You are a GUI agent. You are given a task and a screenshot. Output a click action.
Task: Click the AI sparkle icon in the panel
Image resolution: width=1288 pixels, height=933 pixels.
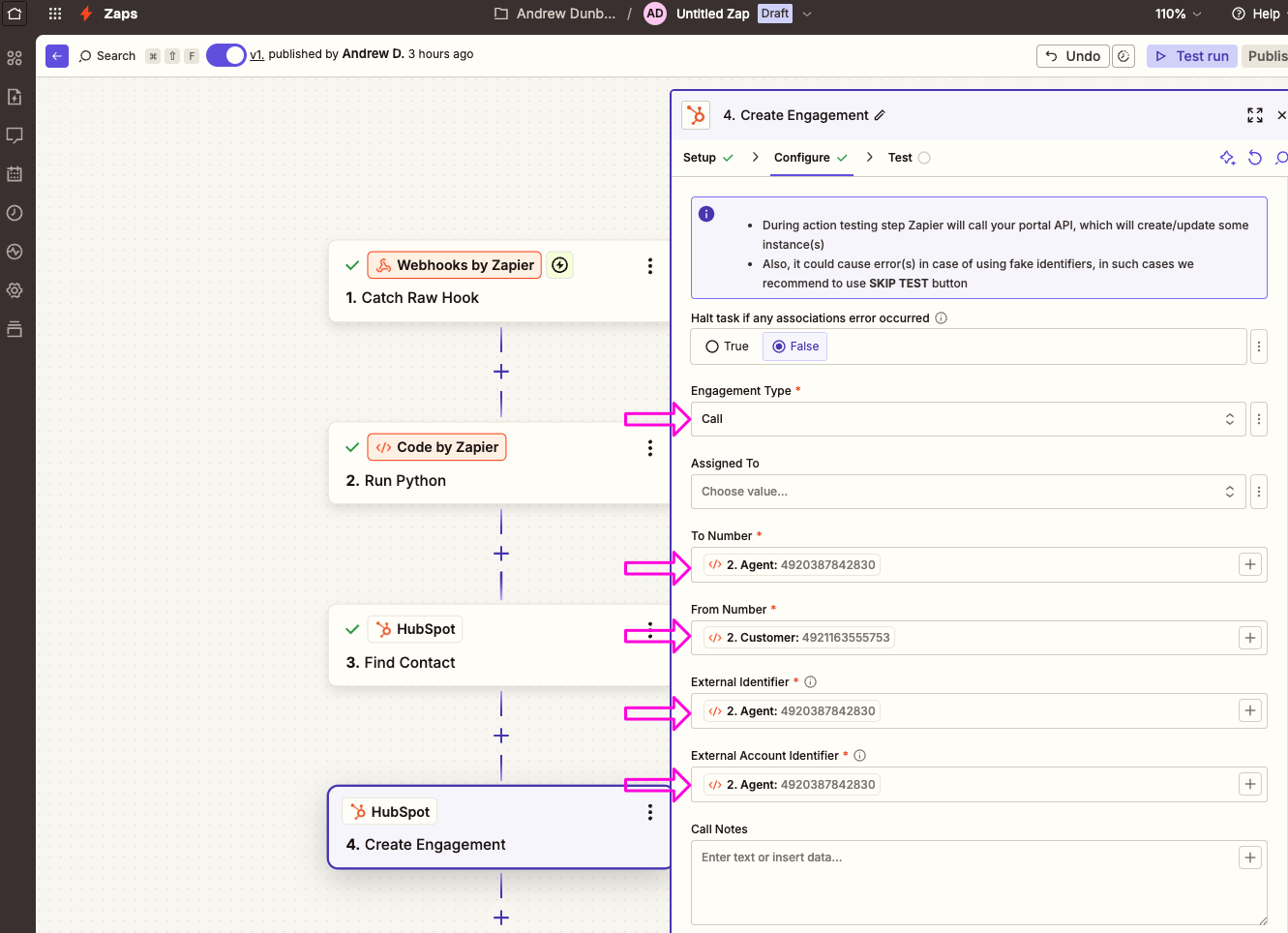[1227, 158]
